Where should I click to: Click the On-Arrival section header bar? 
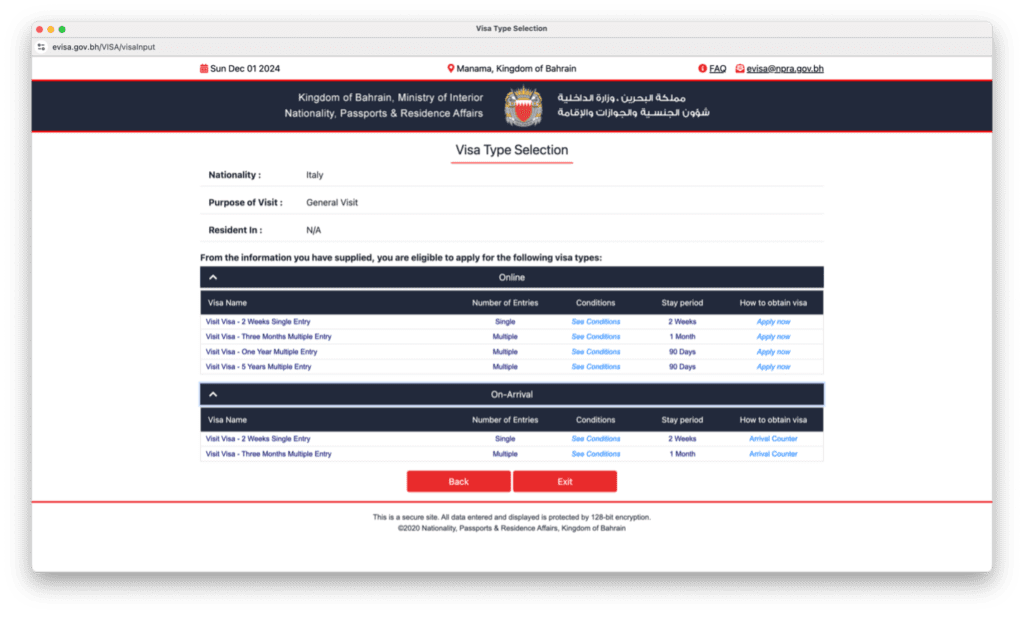pos(511,394)
